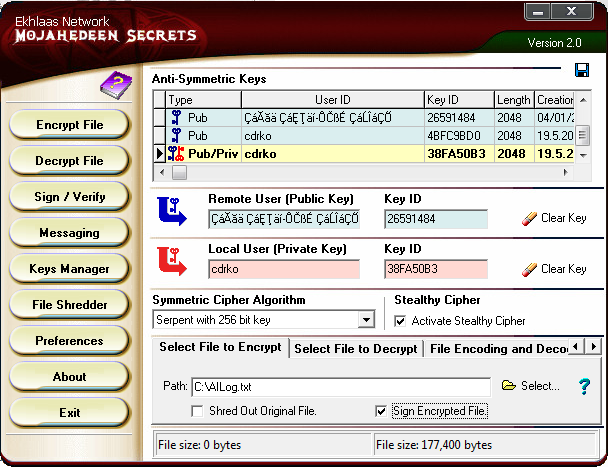This screenshot has width=608, height=467.
Task: Click the Exit button
Action: pos(69,413)
